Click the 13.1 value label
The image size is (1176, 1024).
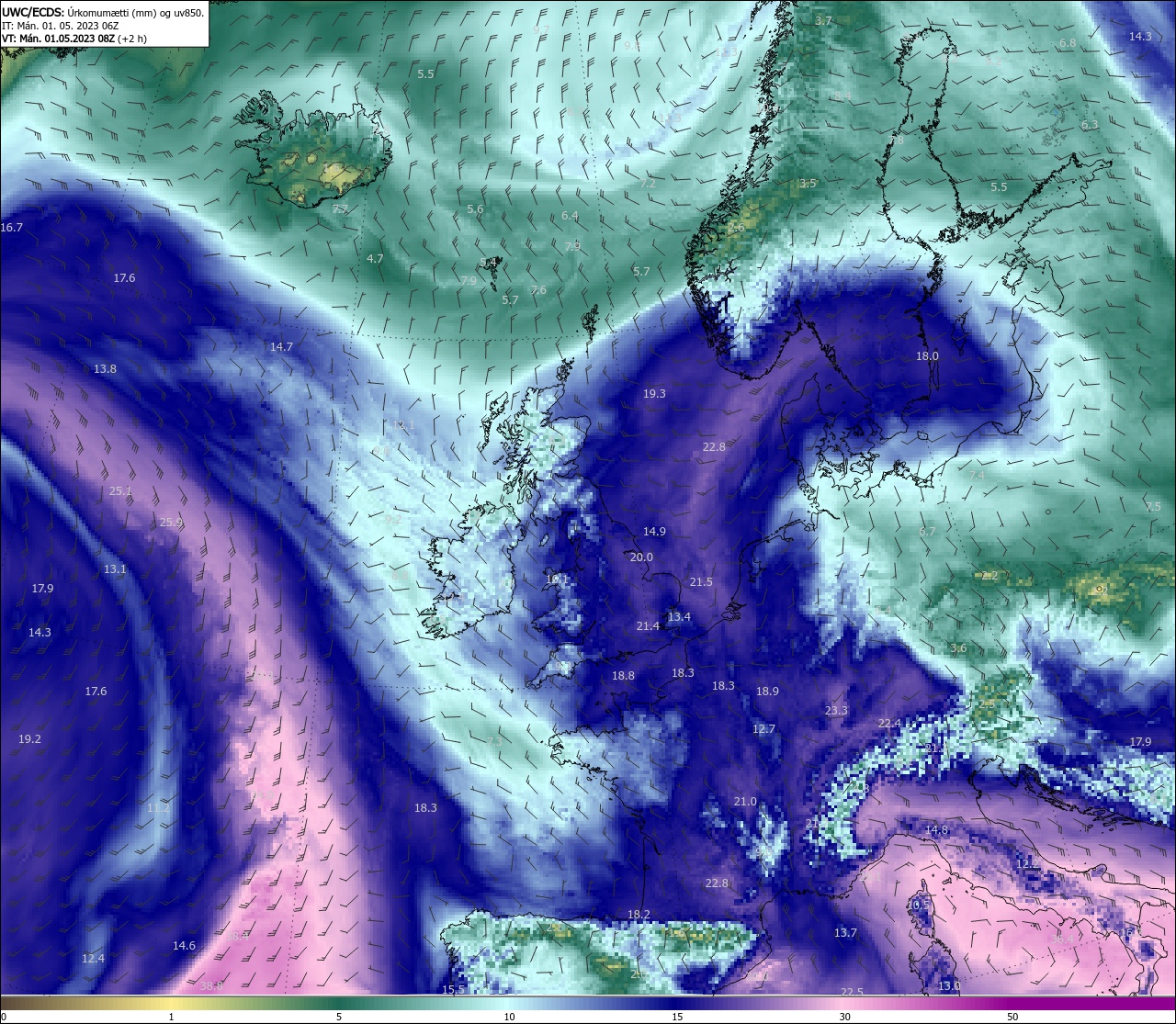(x=115, y=569)
